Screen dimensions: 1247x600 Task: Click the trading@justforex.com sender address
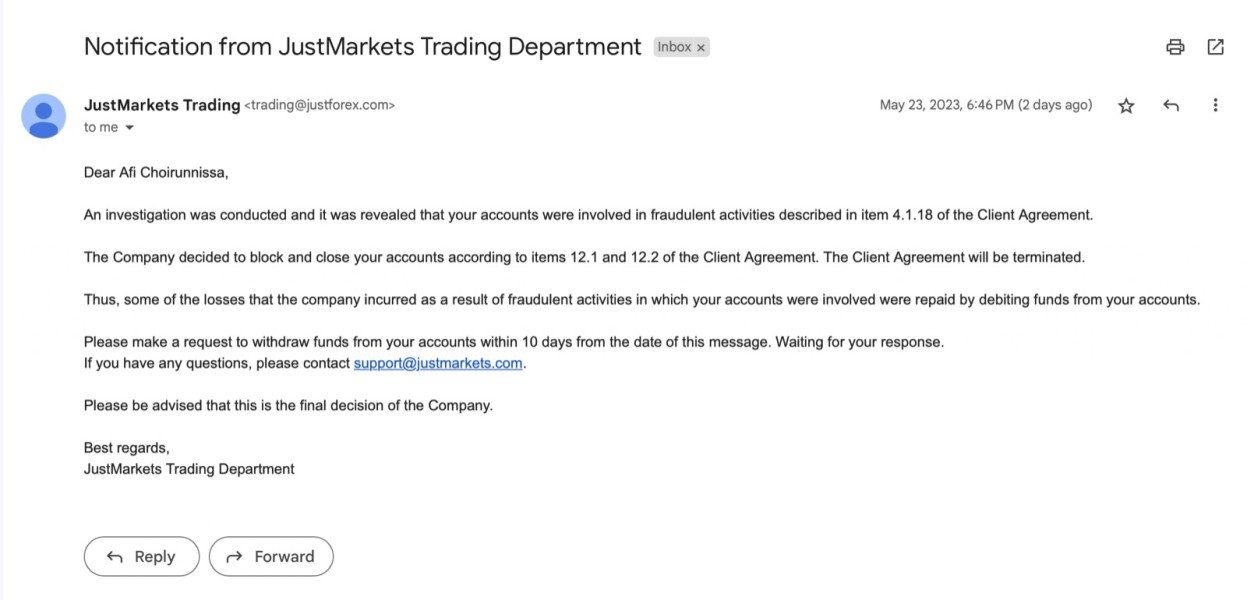(x=320, y=105)
